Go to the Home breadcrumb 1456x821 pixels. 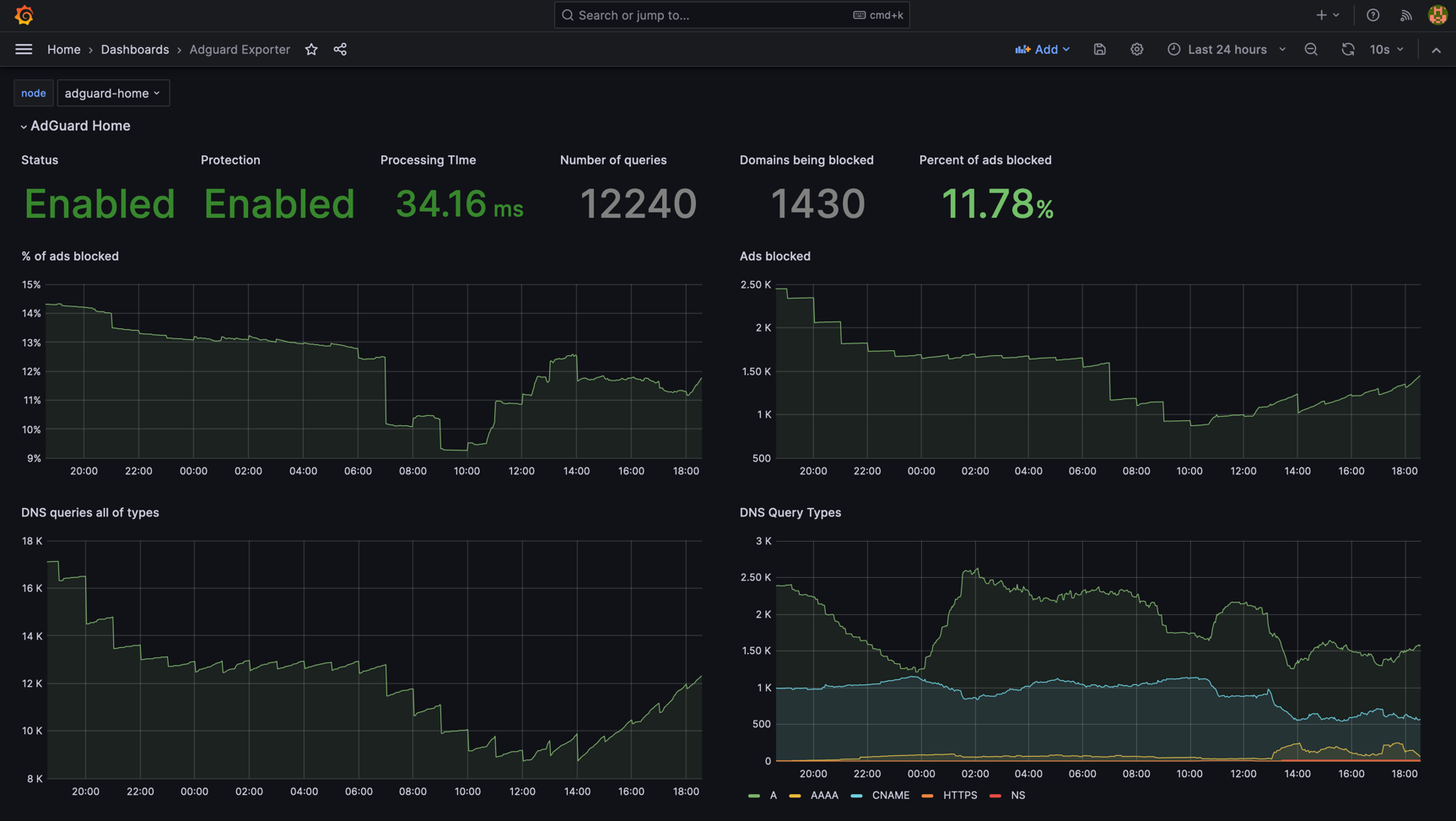[64, 50]
